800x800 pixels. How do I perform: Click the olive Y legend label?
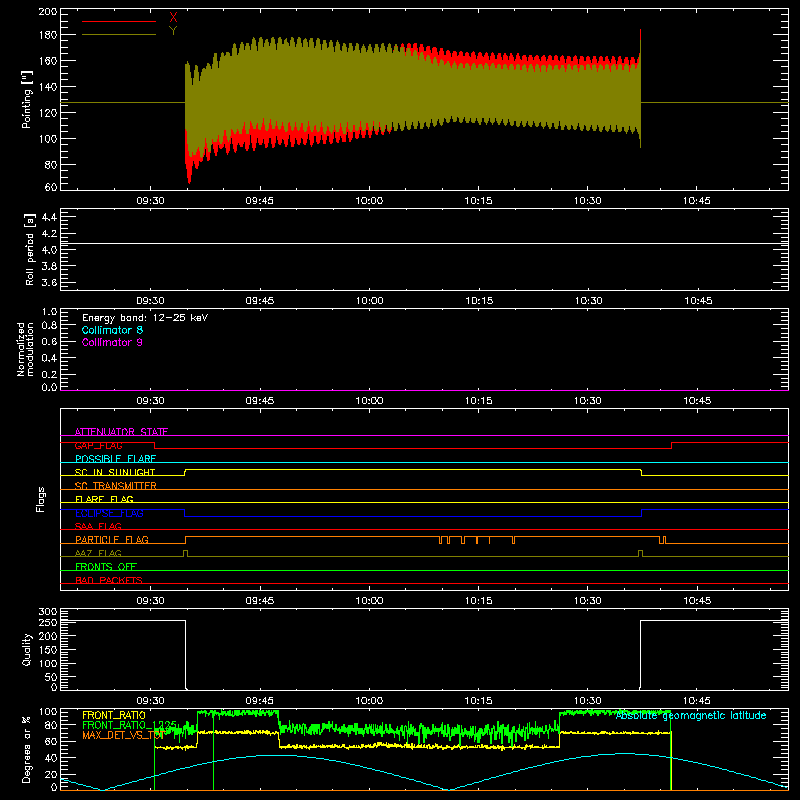pyautogui.click(x=173, y=31)
